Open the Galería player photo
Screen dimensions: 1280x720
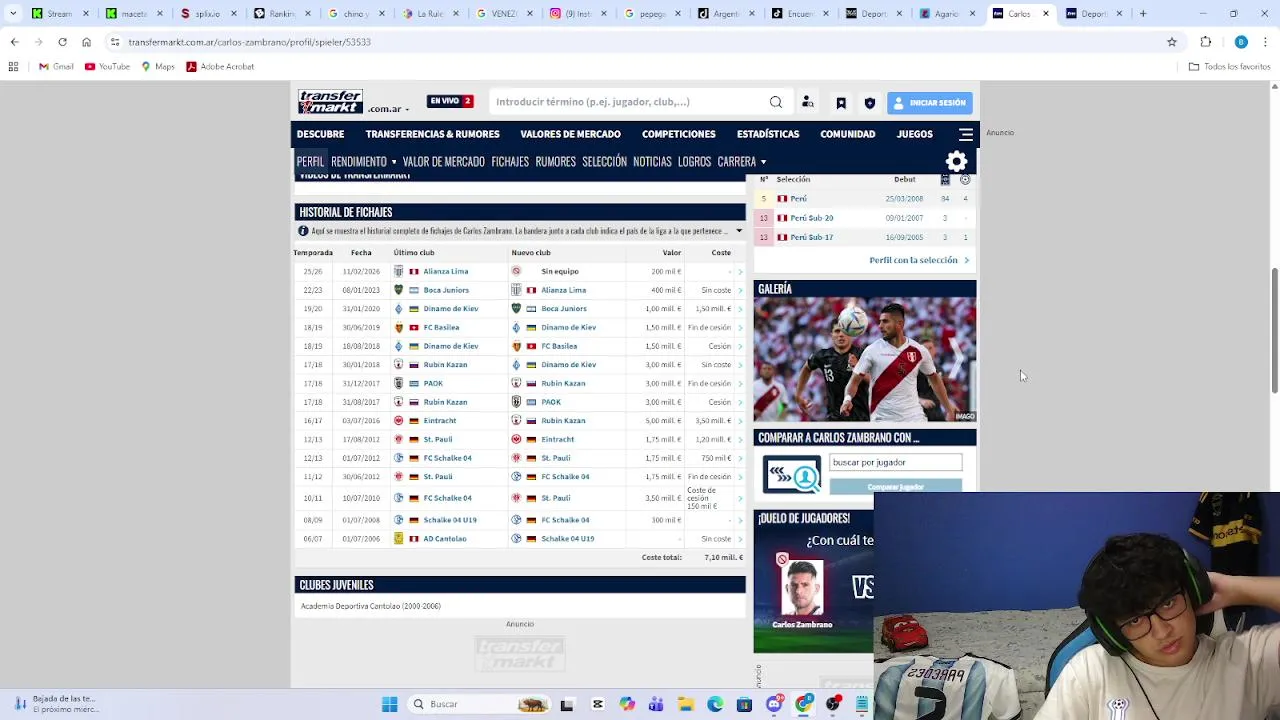865,360
